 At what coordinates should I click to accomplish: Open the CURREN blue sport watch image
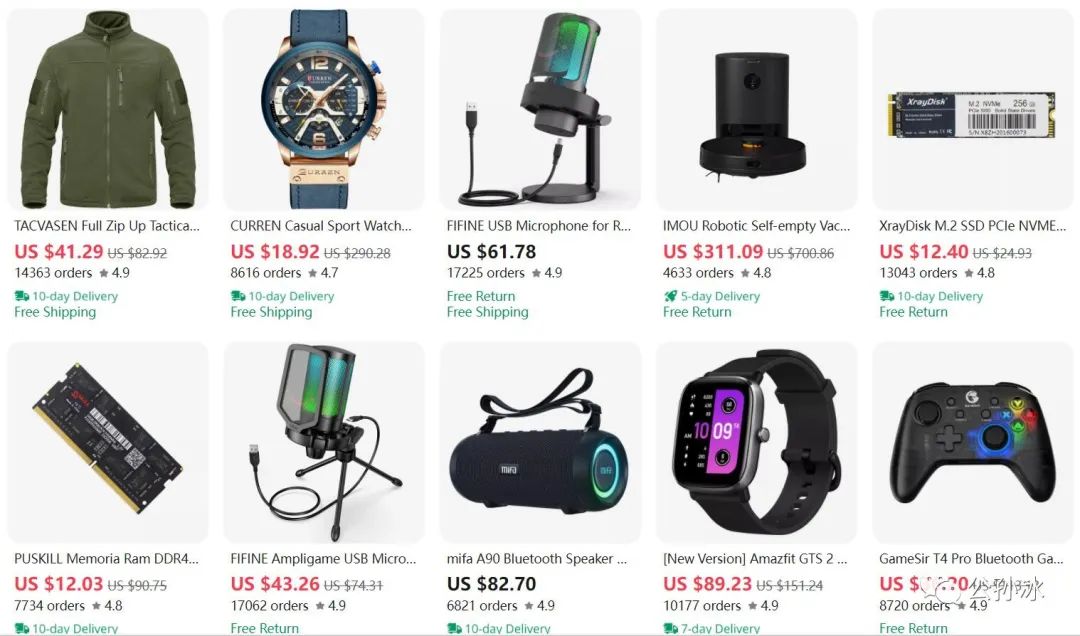pyautogui.click(x=324, y=110)
